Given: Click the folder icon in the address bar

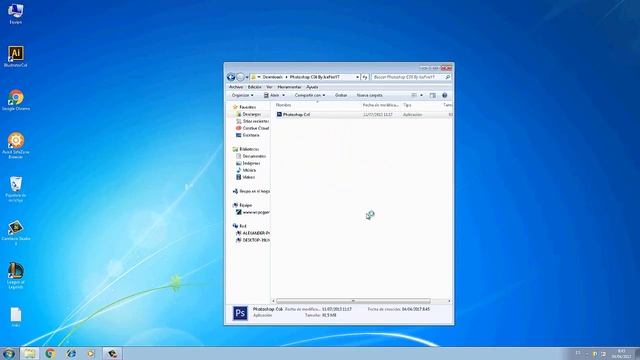Looking at the screenshot, I should pos(253,77).
